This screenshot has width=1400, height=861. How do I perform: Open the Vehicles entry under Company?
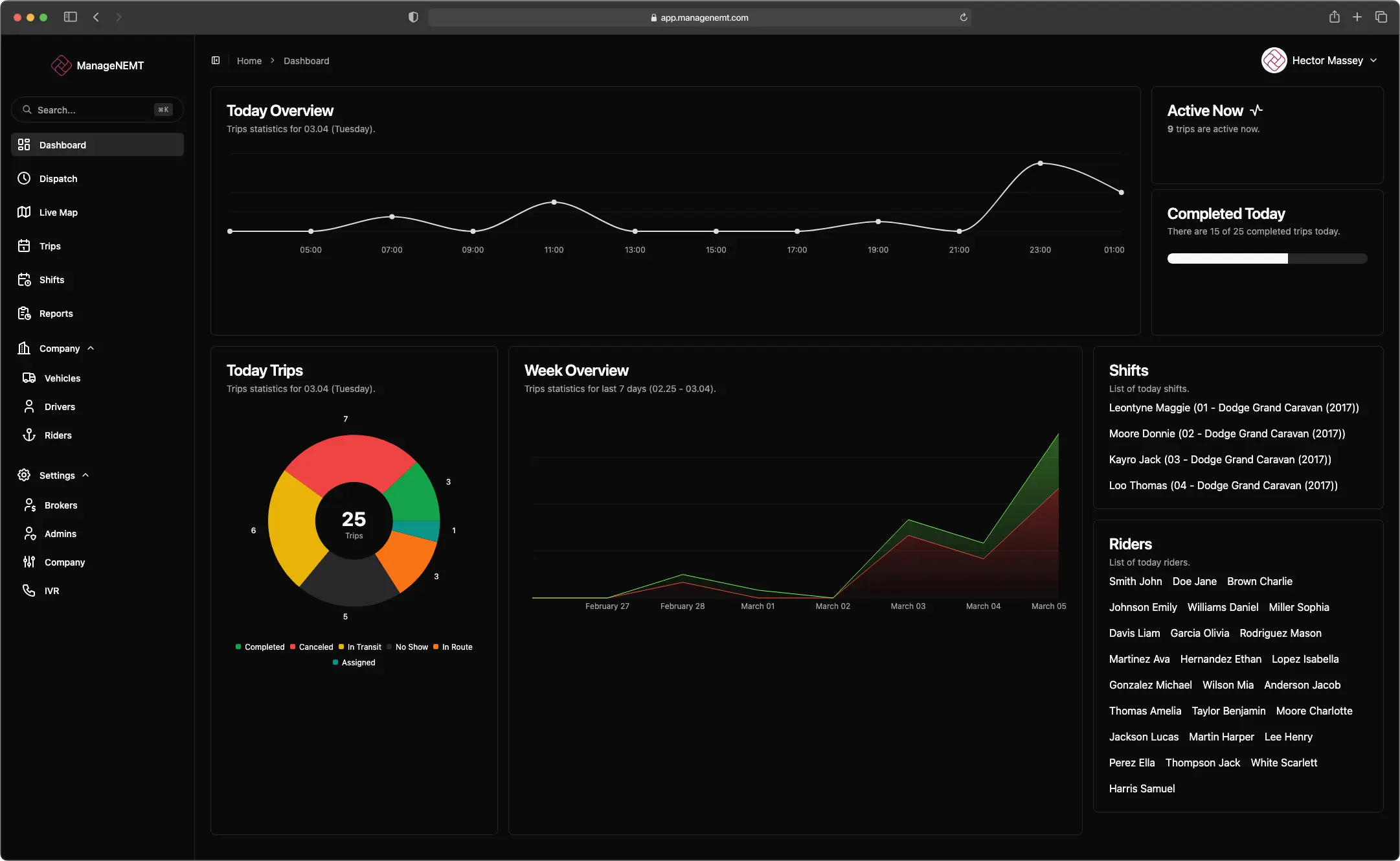point(62,378)
